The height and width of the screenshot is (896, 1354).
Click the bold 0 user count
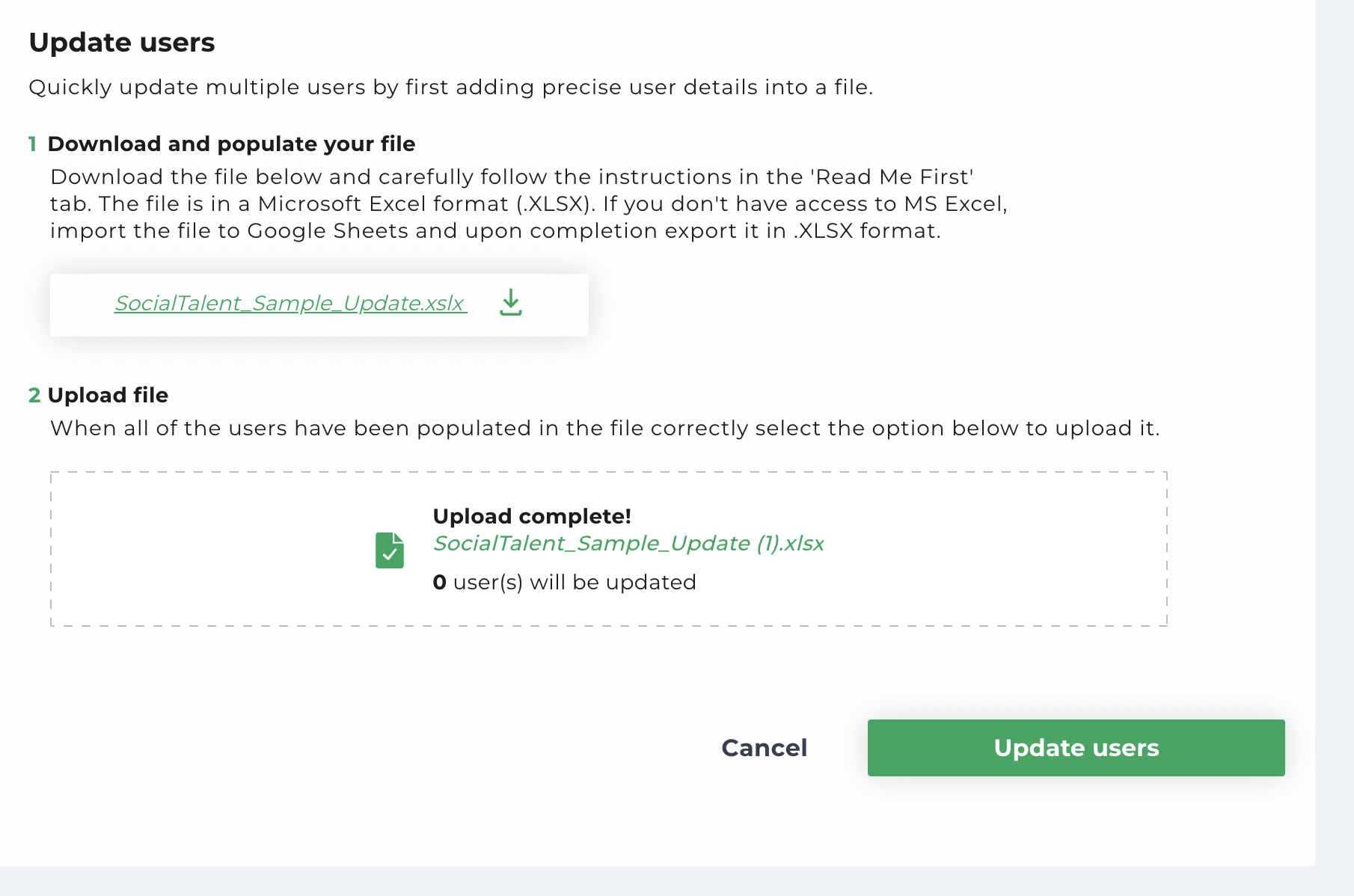(x=440, y=582)
